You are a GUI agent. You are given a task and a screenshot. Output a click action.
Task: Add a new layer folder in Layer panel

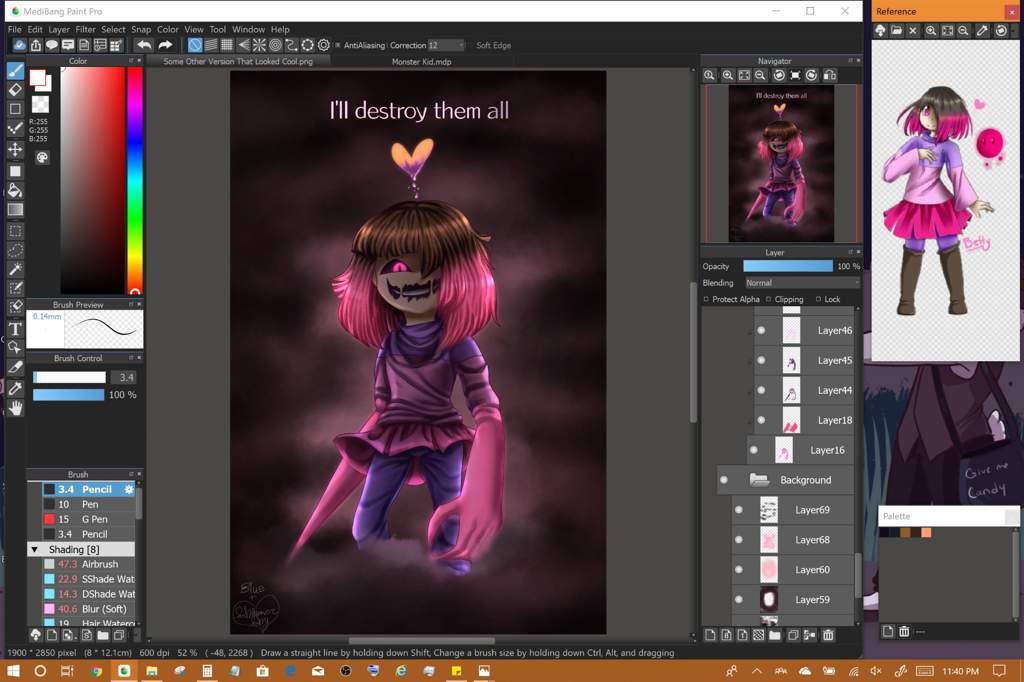point(775,635)
